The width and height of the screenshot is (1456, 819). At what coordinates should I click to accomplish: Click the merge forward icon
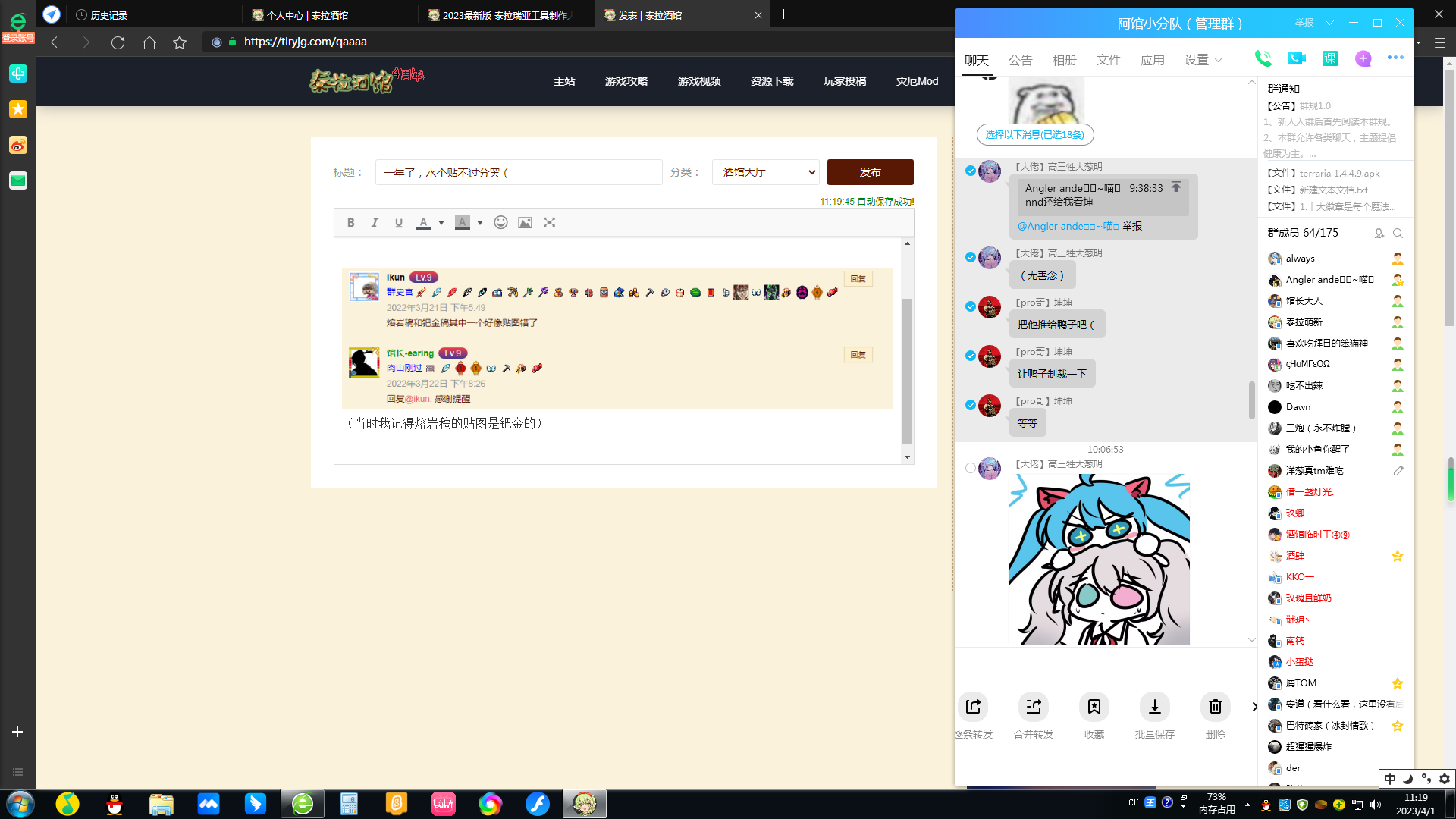(x=1034, y=707)
